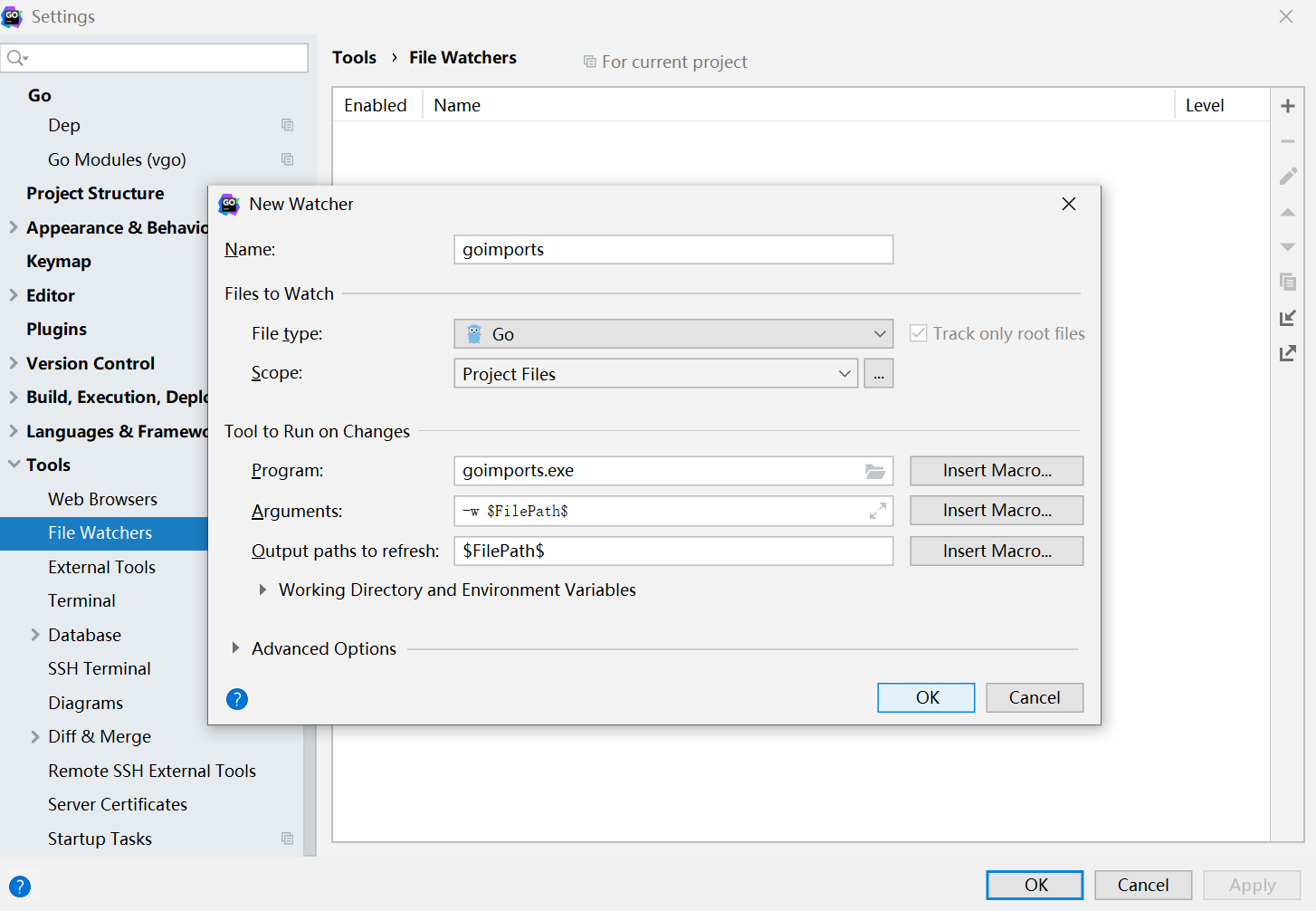1316x911 pixels.
Task: Click Insert Macro for Arguments field
Action: tap(997, 511)
